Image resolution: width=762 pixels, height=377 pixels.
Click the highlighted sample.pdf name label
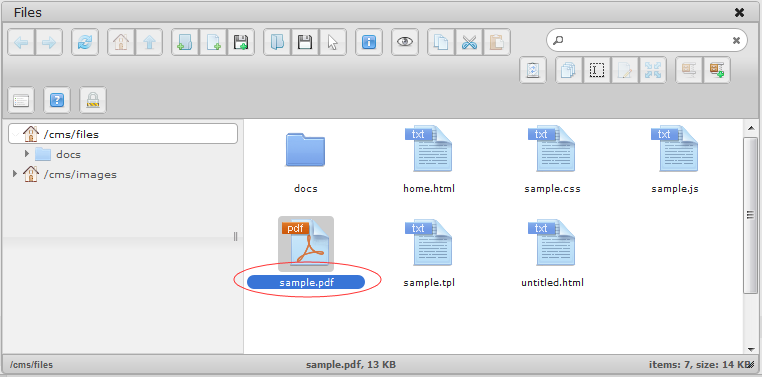pos(306,282)
